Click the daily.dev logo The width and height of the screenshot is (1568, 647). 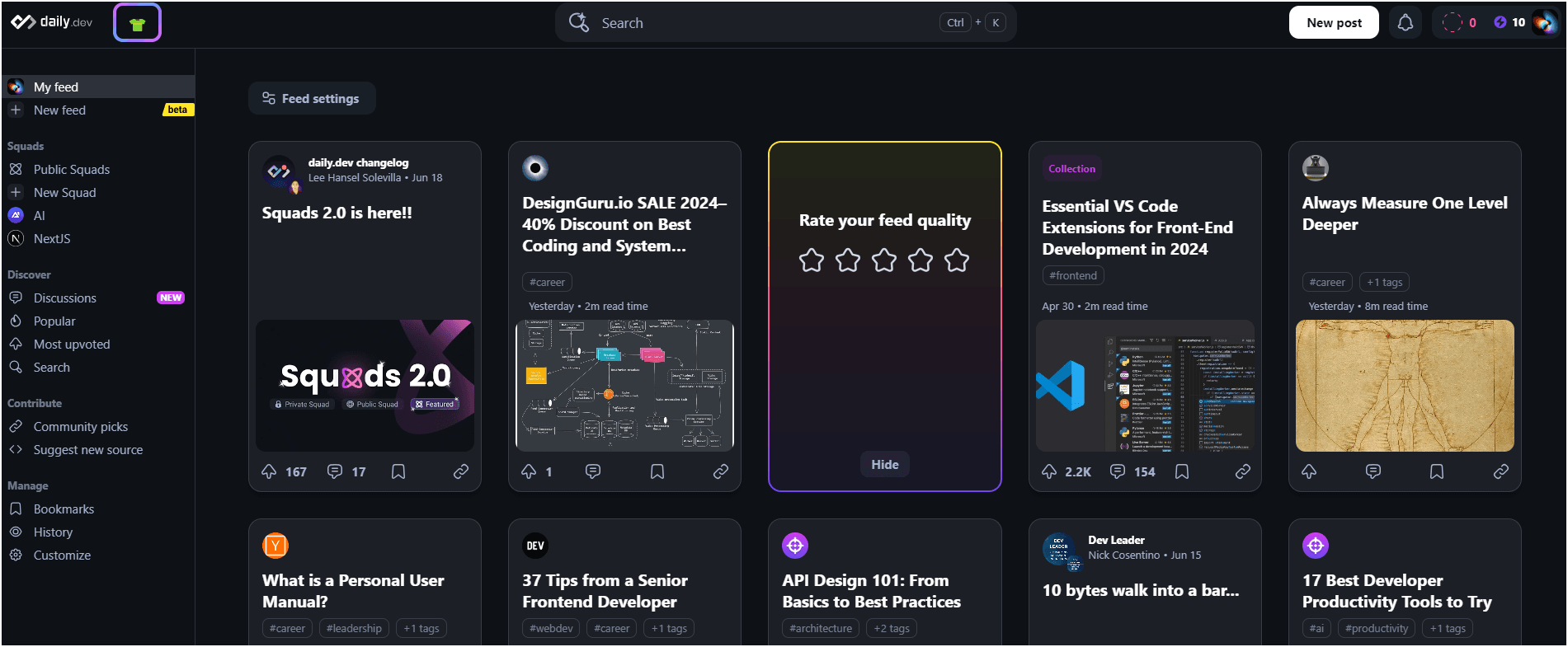click(x=52, y=22)
